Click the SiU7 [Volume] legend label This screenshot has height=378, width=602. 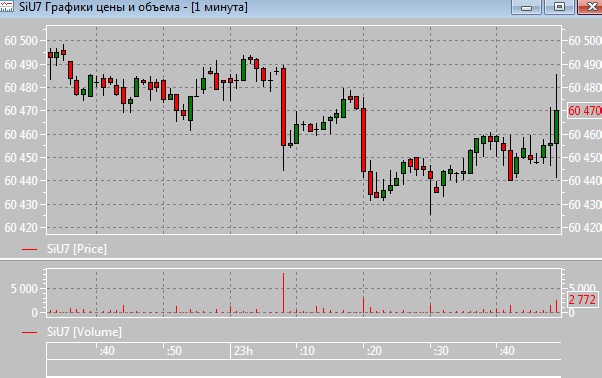(x=84, y=332)
